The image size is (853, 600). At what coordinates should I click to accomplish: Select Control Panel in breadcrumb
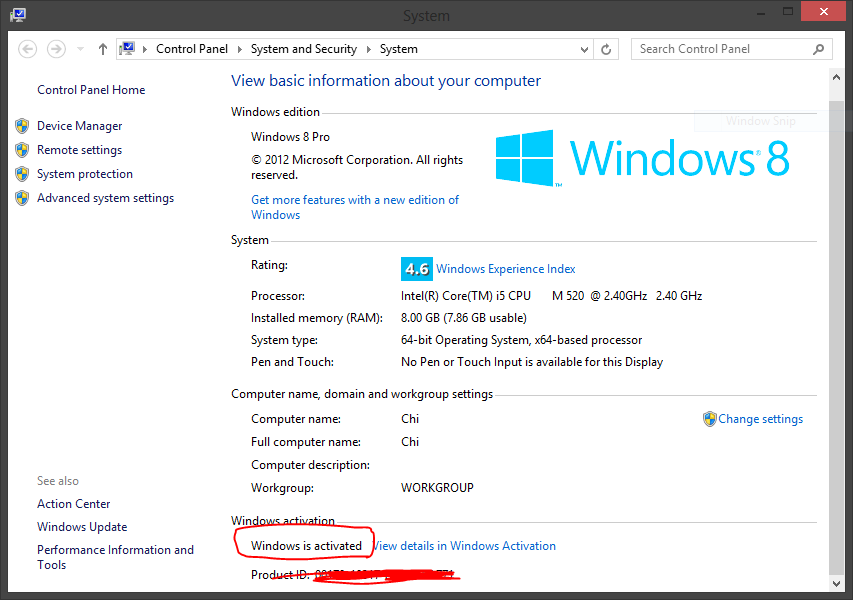click(191, 49)
